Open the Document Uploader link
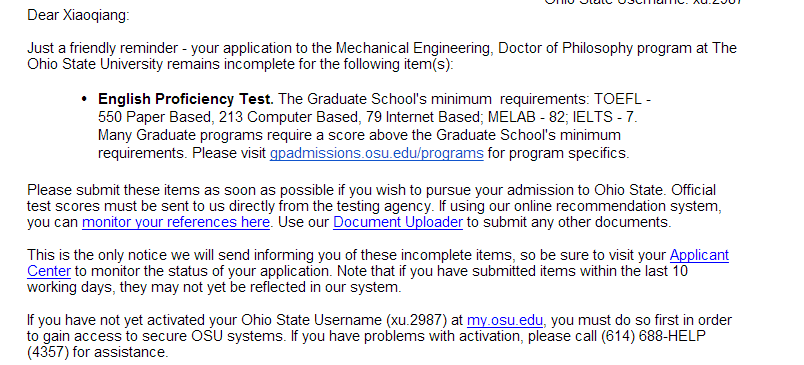This screenshot has width=804, height=365. [x=398, y=222]
